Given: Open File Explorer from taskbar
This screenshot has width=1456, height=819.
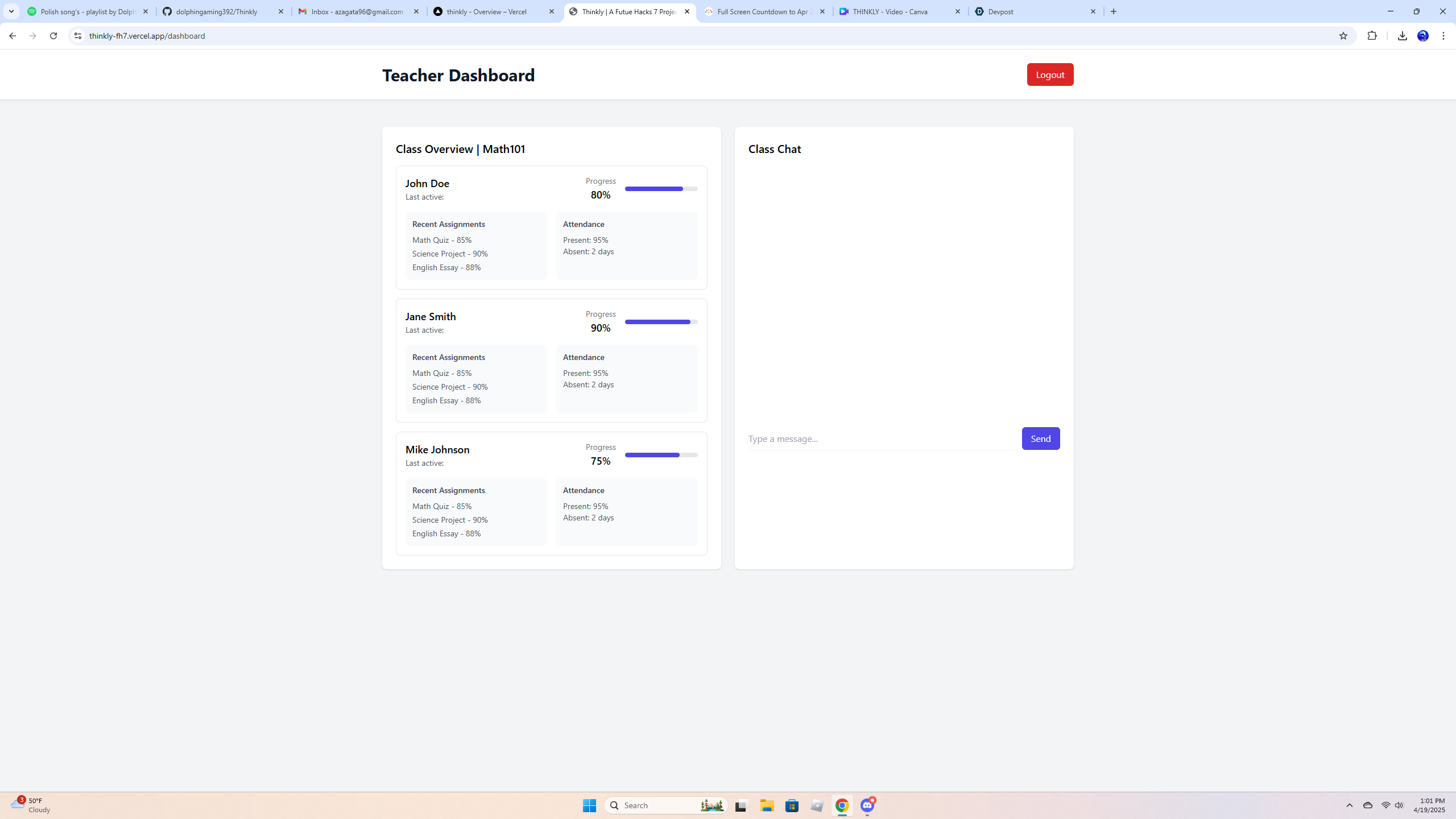Looking at the screenshot, I should 767,805.
